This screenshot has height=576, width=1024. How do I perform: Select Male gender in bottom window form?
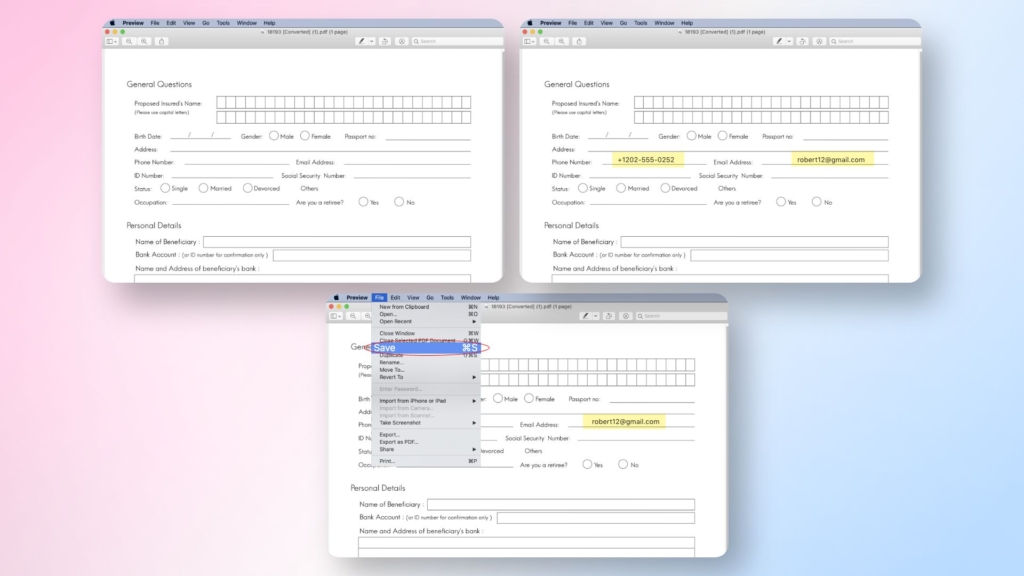pyautogui.click(x=498, y=398)
